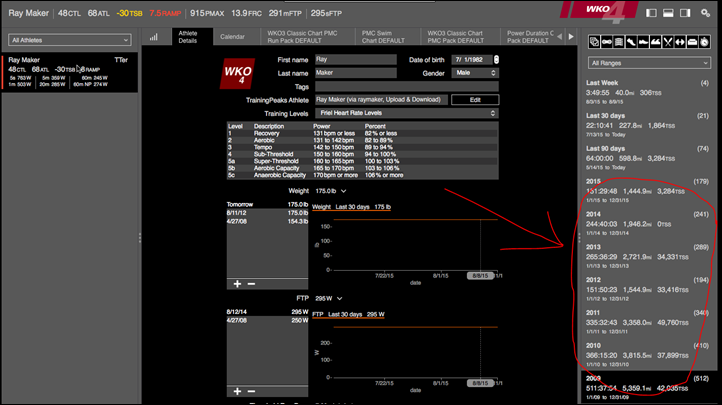
Task: Remove FTP entry with minus
Action: 251,391
